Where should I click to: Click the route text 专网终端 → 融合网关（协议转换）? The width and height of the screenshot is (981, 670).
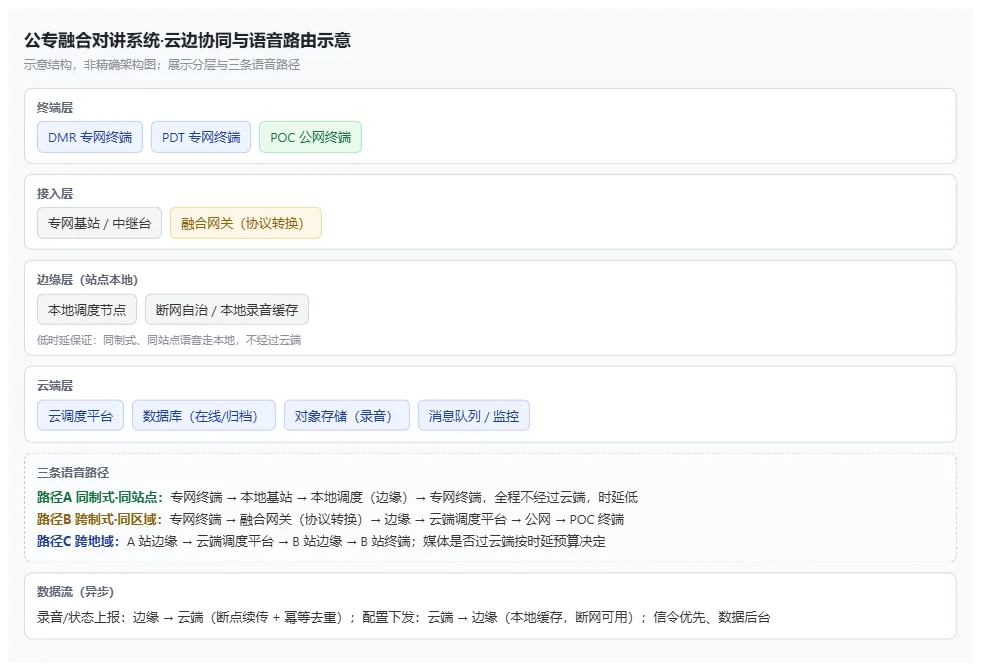tap(397, 519)
